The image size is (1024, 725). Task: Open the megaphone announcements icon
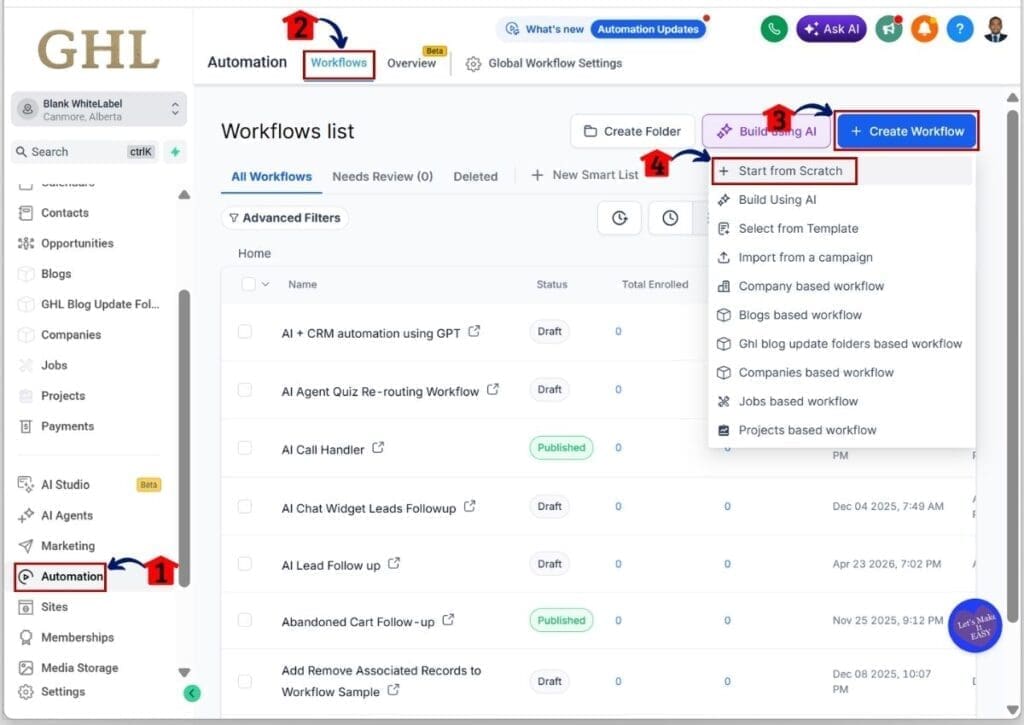coord(889,29)
